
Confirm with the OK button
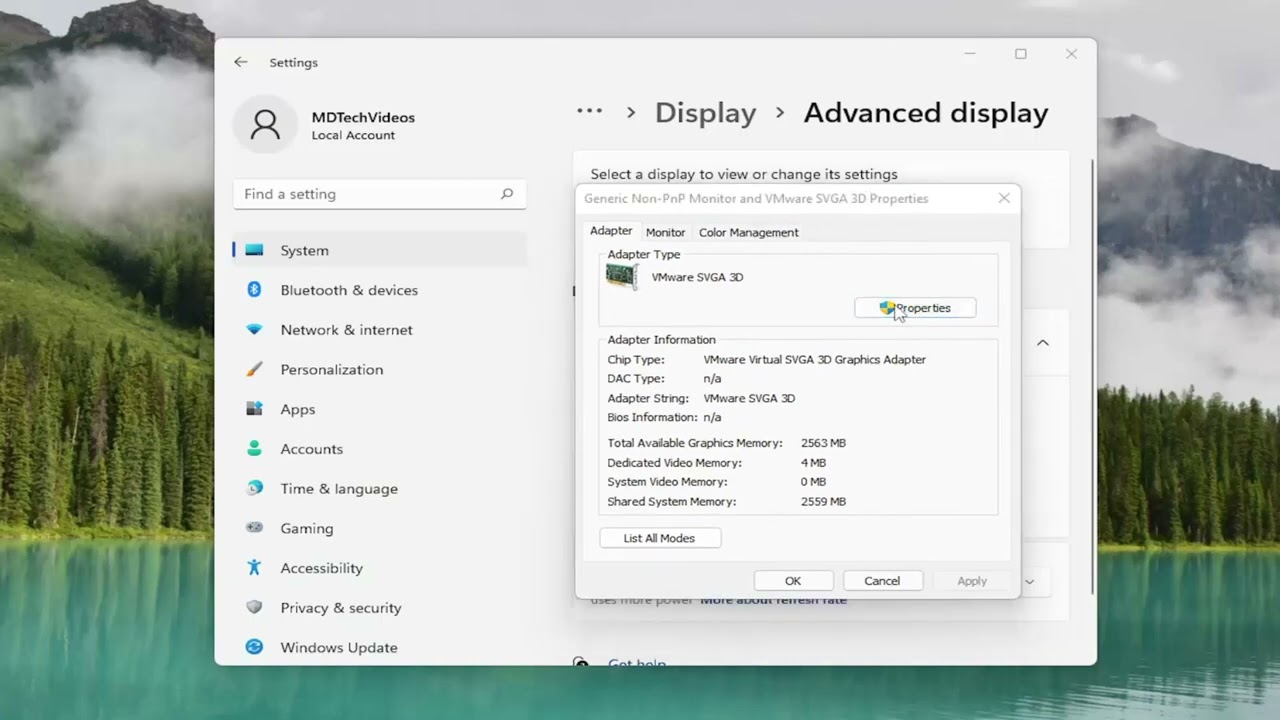793,581
